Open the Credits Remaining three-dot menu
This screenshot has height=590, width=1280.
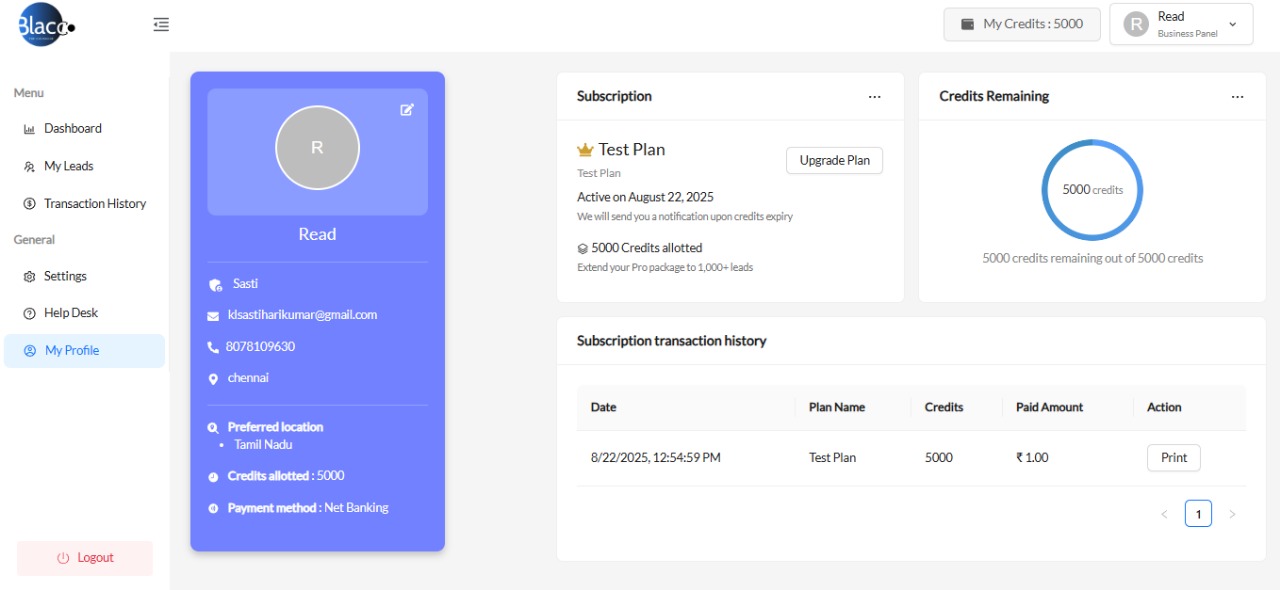[x=1238, y=97]
